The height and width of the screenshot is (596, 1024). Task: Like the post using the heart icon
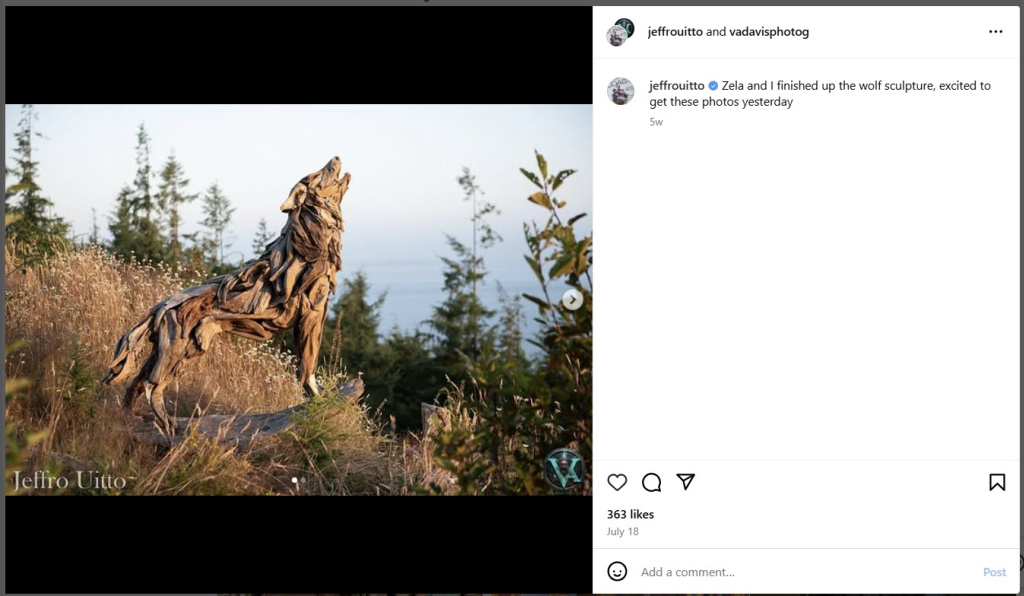click(617, 482)
